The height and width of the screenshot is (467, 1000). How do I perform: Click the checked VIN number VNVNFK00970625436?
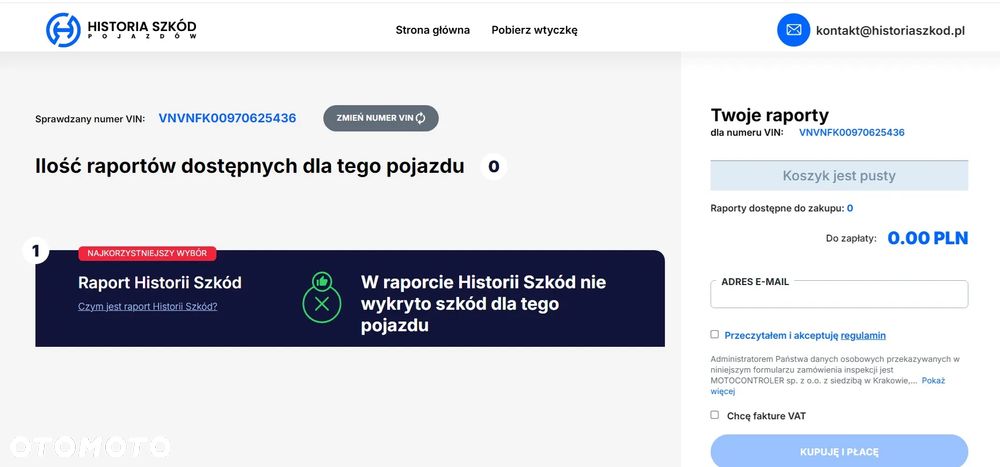(227, 118)
